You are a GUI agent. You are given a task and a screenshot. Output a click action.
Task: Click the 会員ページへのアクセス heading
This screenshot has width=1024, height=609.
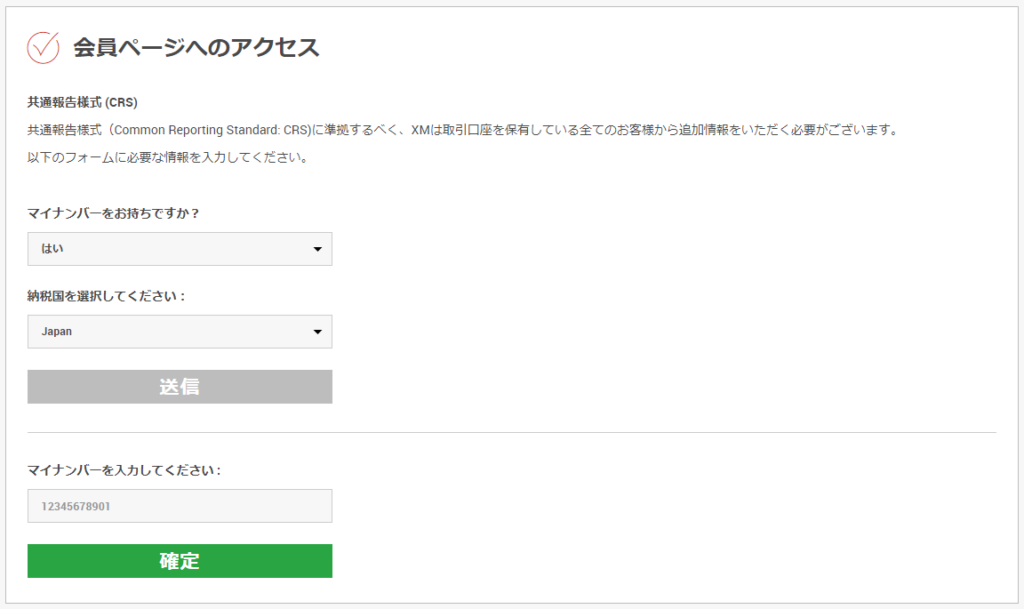click(196, 48)
